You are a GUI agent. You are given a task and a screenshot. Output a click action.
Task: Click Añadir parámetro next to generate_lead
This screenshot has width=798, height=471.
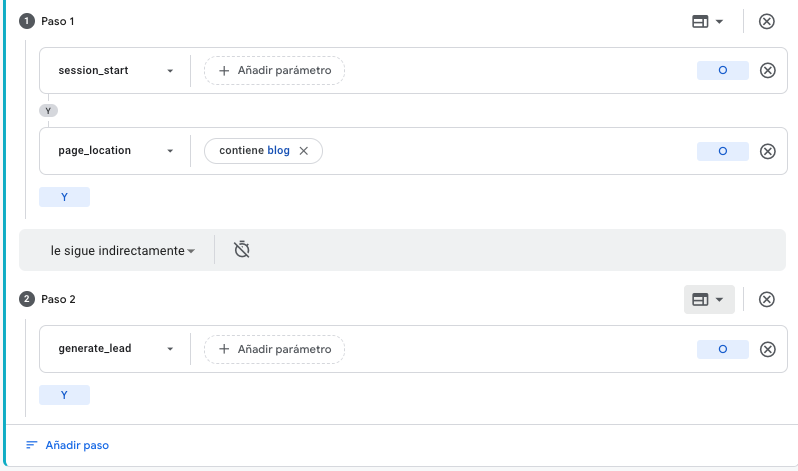click(x=274, y=349)
